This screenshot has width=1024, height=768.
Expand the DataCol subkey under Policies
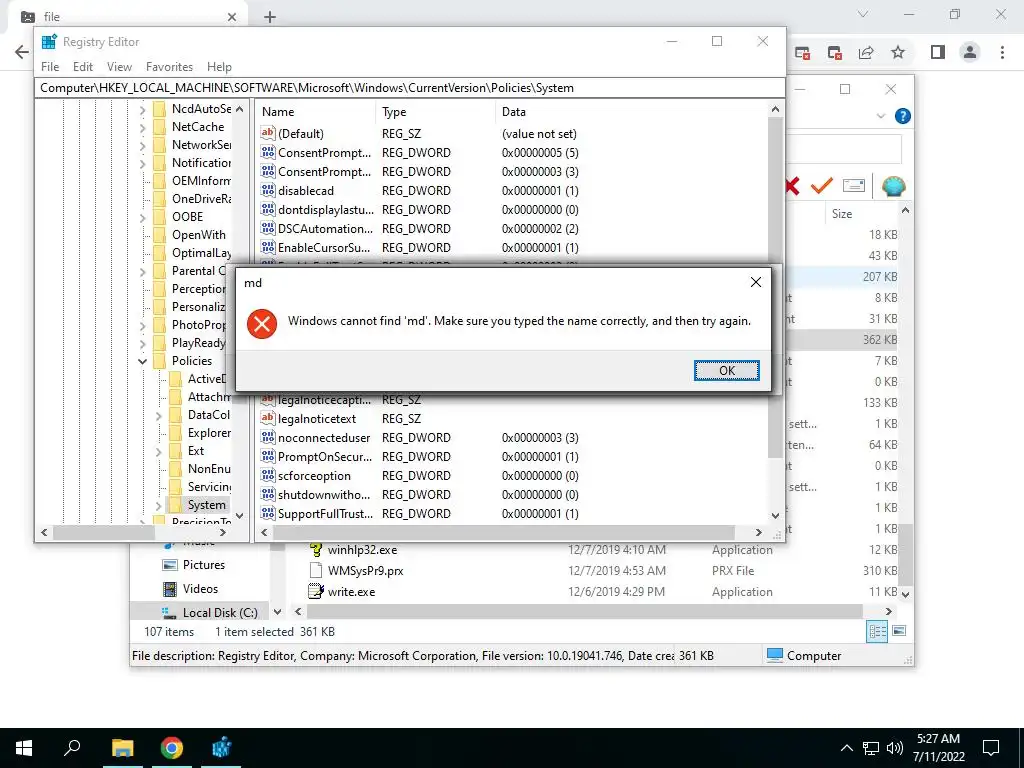159,415
